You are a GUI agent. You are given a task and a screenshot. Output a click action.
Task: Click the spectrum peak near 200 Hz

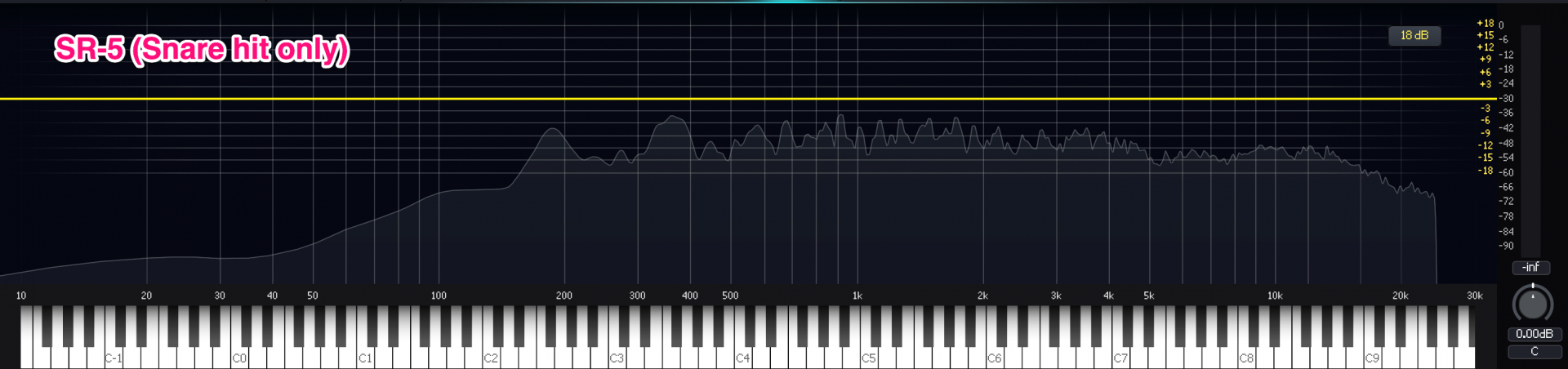(555, 129)
